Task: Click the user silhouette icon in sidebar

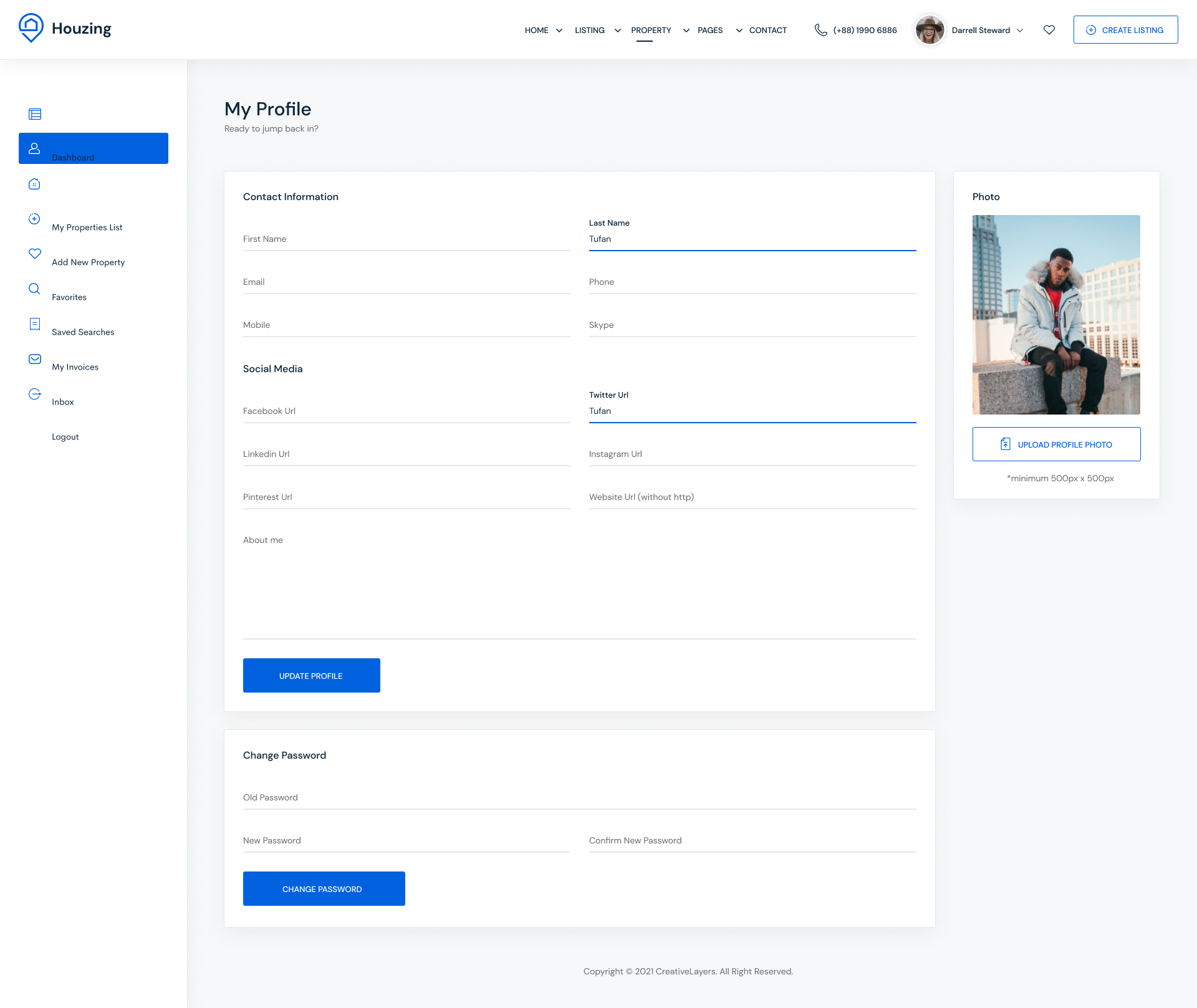Action: (x=34, y=148)
